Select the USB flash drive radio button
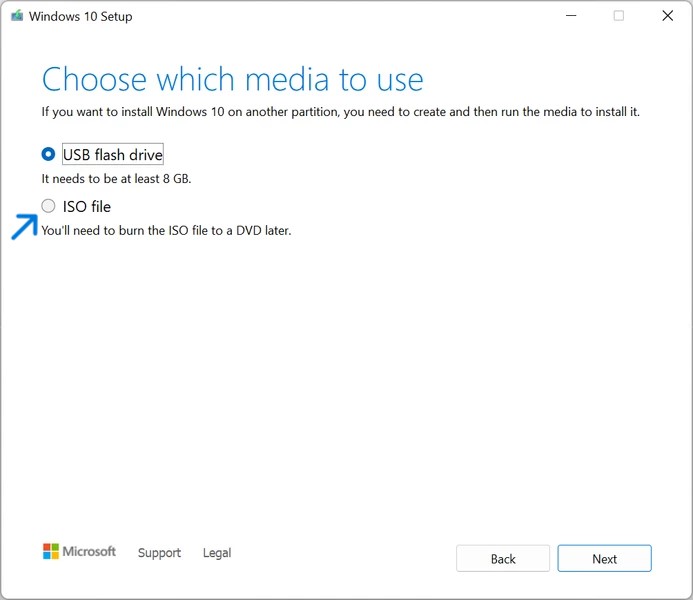The width and height of the screenshot is (693, 600). click(48, 154)
